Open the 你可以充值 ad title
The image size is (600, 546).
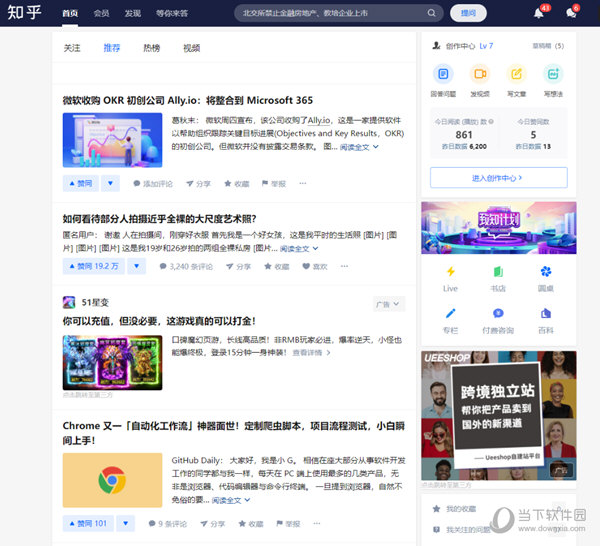[159, 321]
